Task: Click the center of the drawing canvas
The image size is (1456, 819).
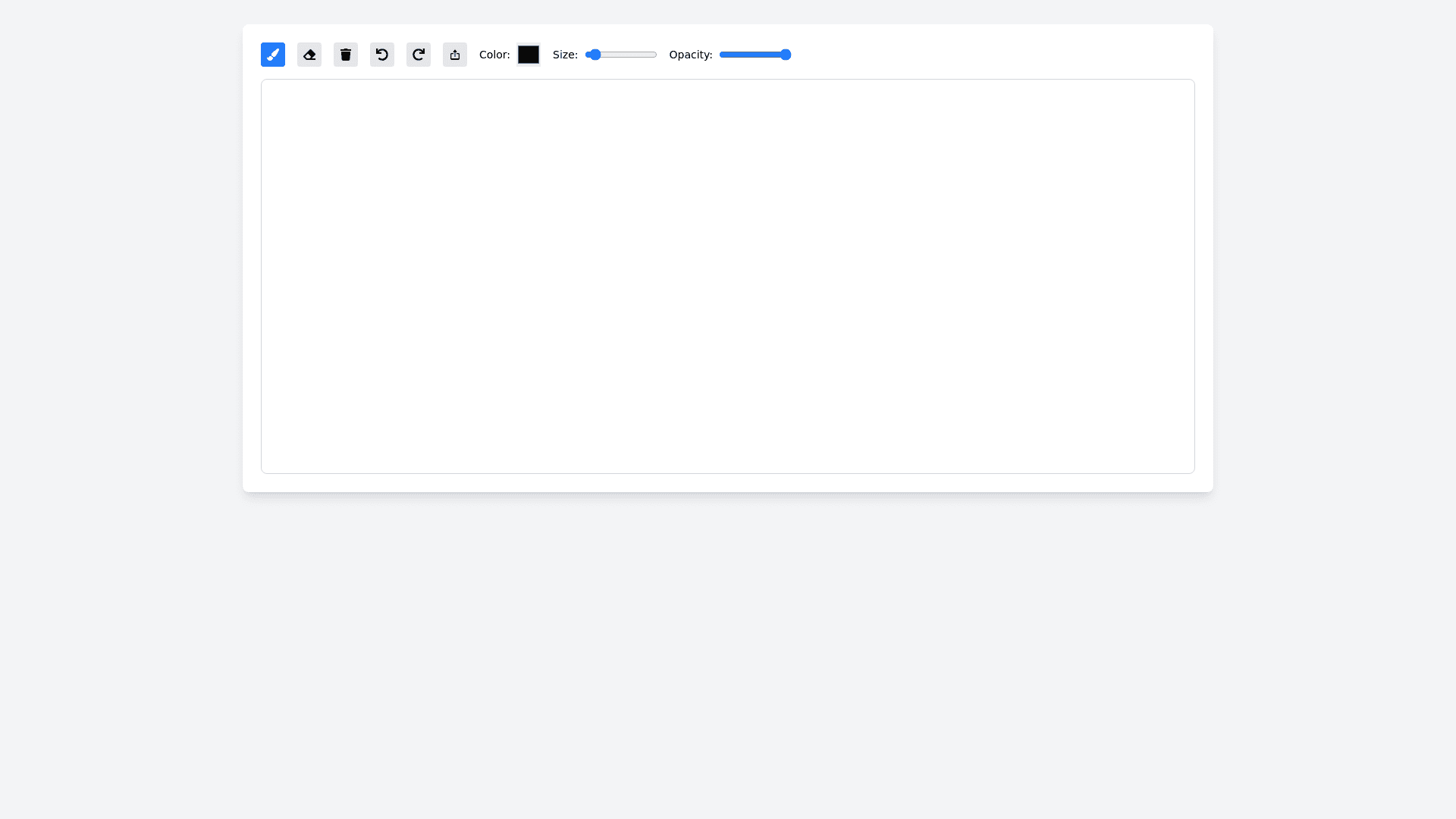Action: point(728,276)
